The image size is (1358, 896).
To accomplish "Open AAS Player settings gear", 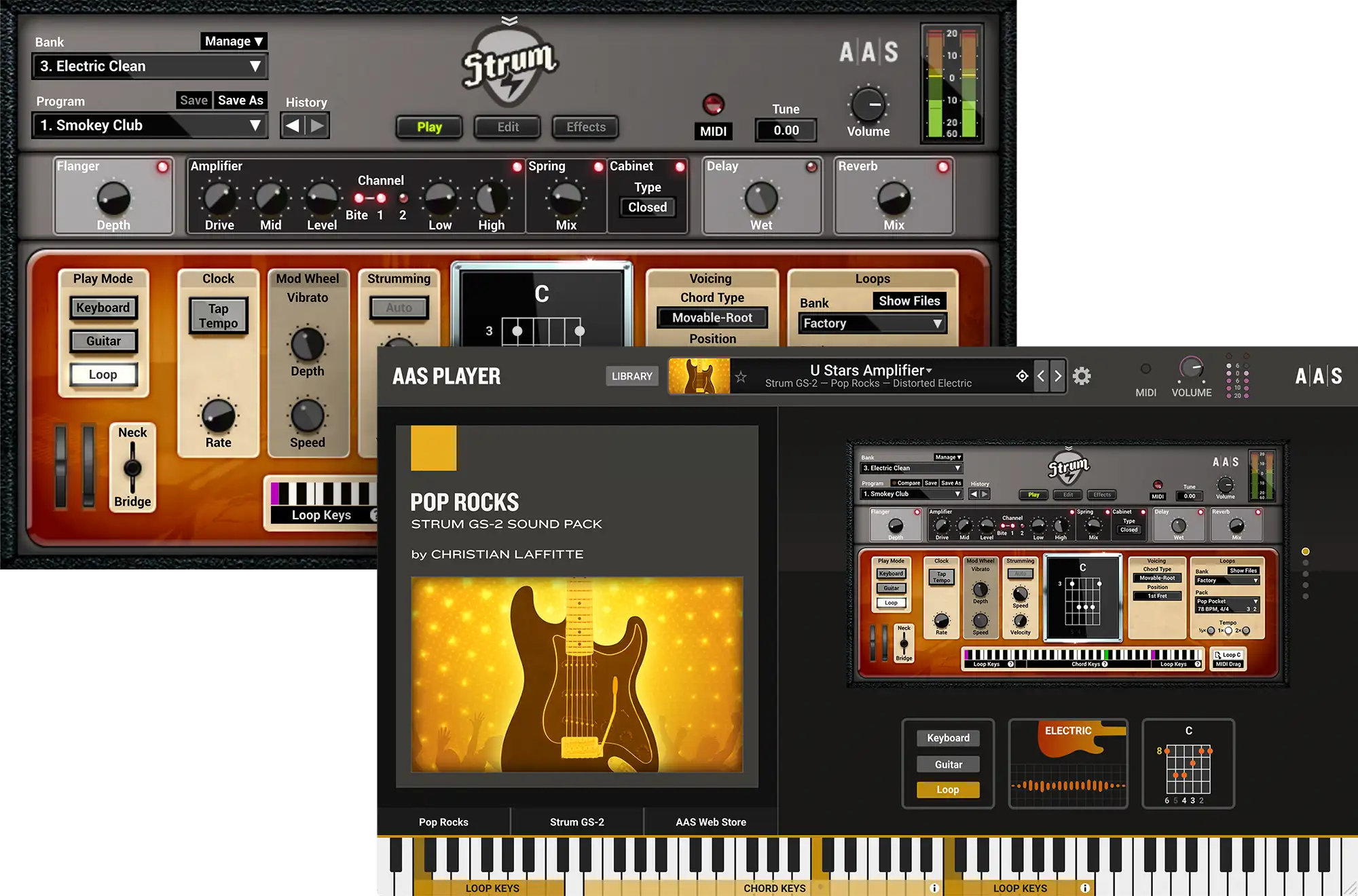I will (1082, 375).
